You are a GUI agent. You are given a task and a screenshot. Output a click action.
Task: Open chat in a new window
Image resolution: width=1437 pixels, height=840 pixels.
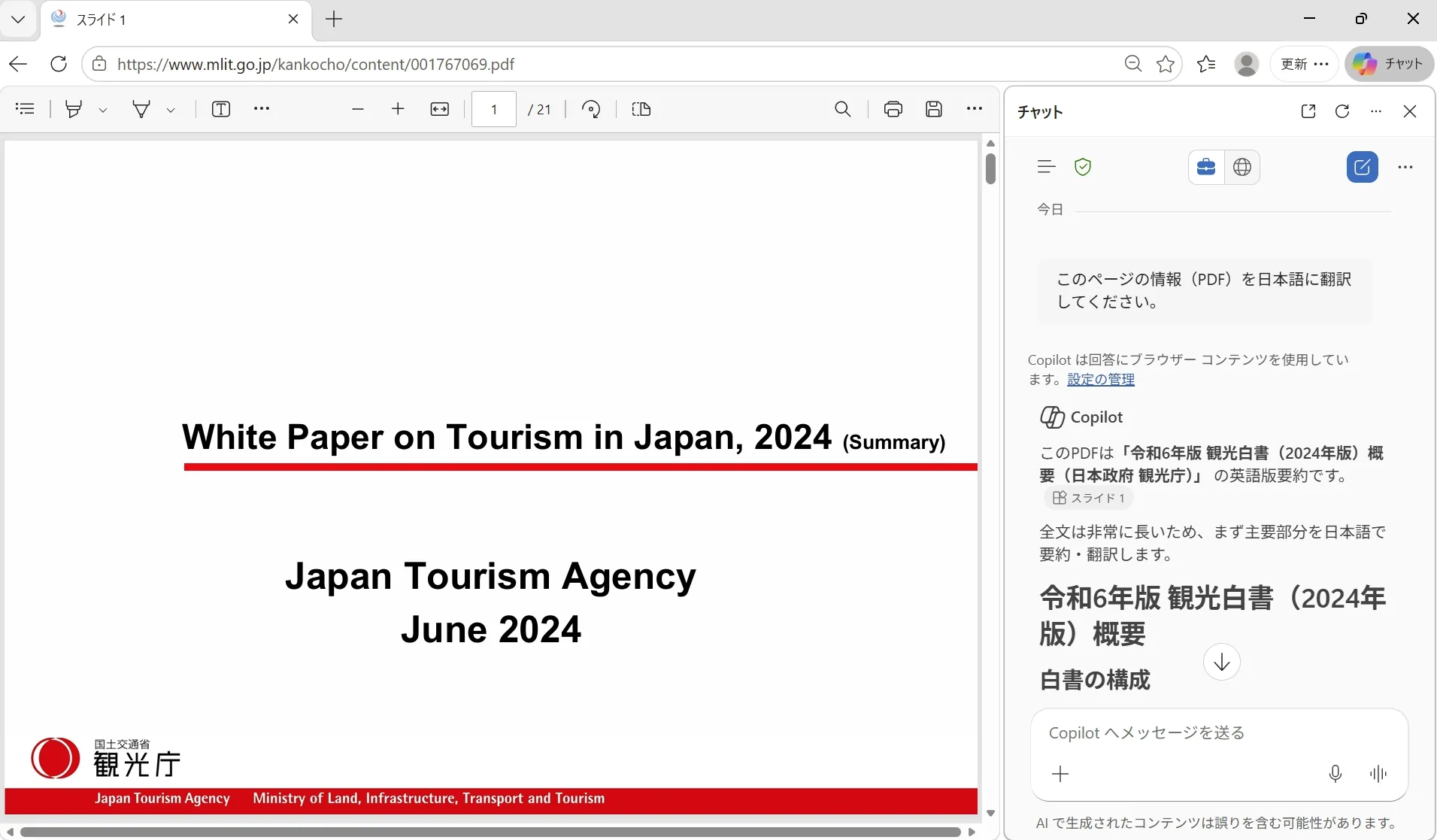tap(1308, 111)
